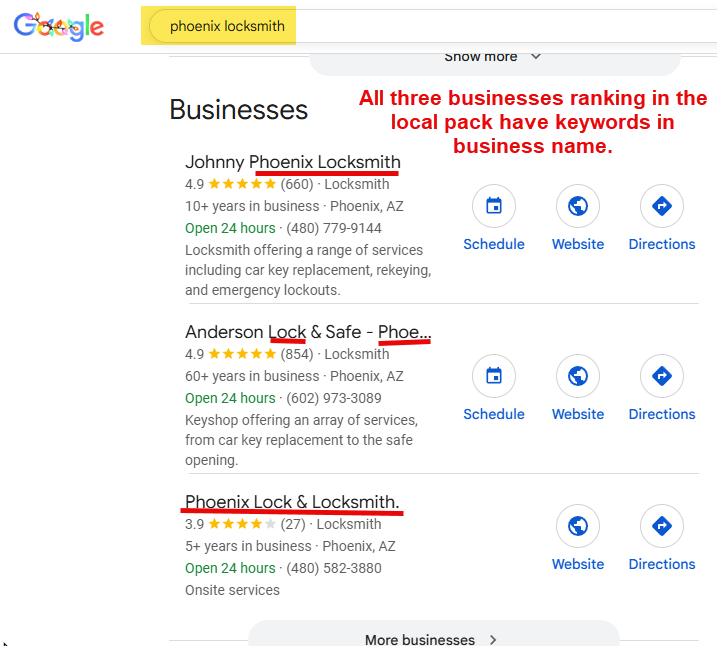The width and height of the screenshot is (717, 646).
Task: Open Website icon for Phoenix Lock & Locksmith
Action: tap(578, 527)
